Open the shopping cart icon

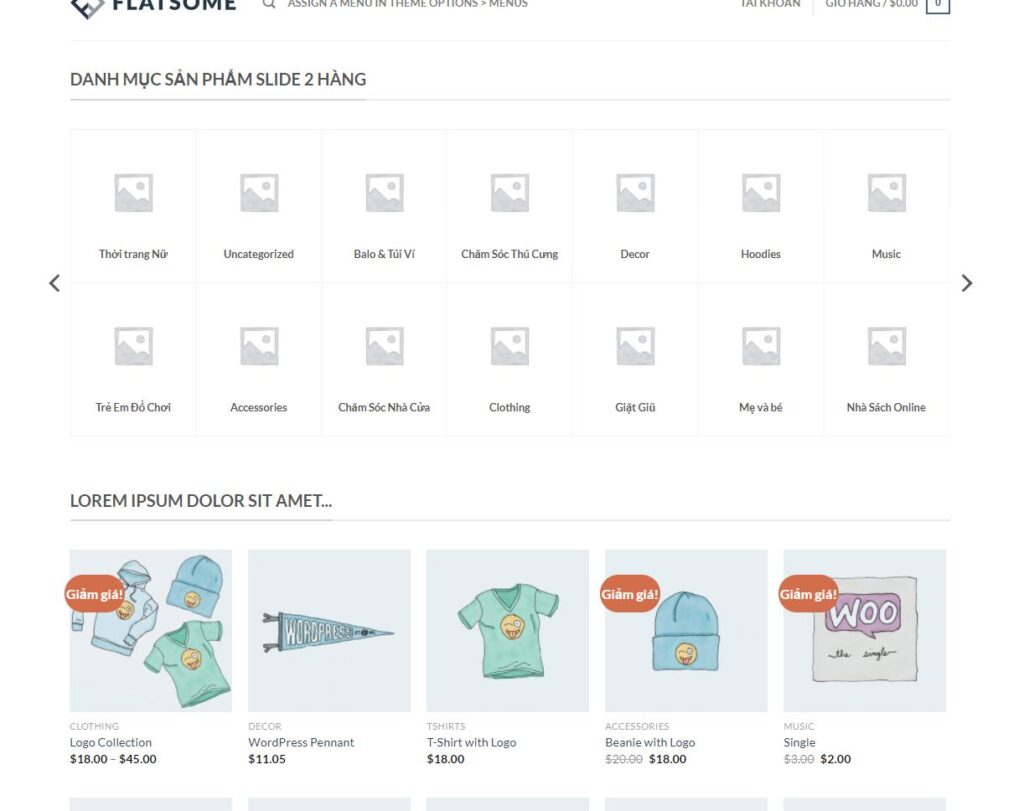[x=937, y=4]
